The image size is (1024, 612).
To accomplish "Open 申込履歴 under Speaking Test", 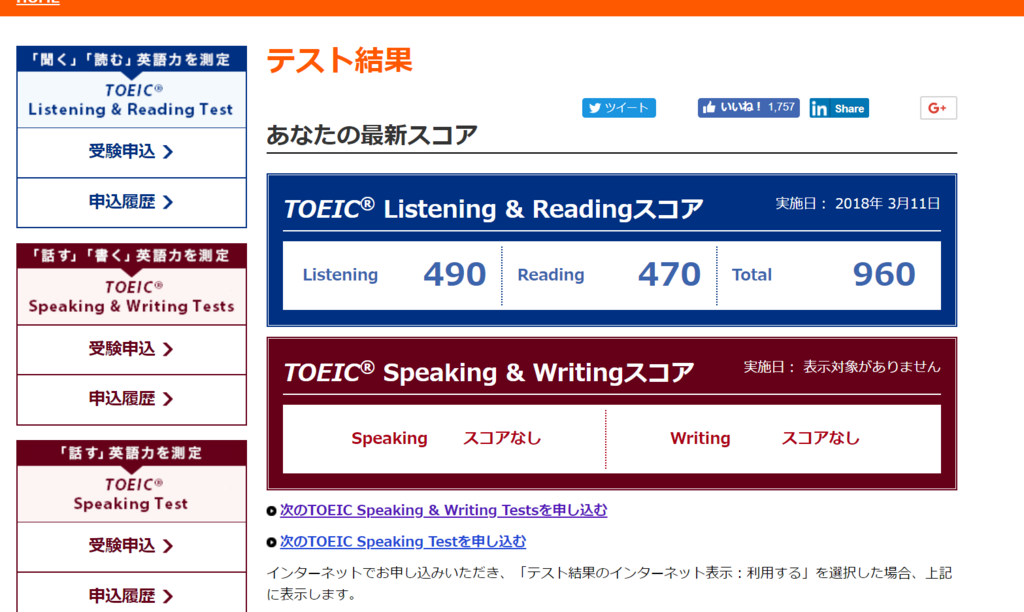I will coord(131,593).
